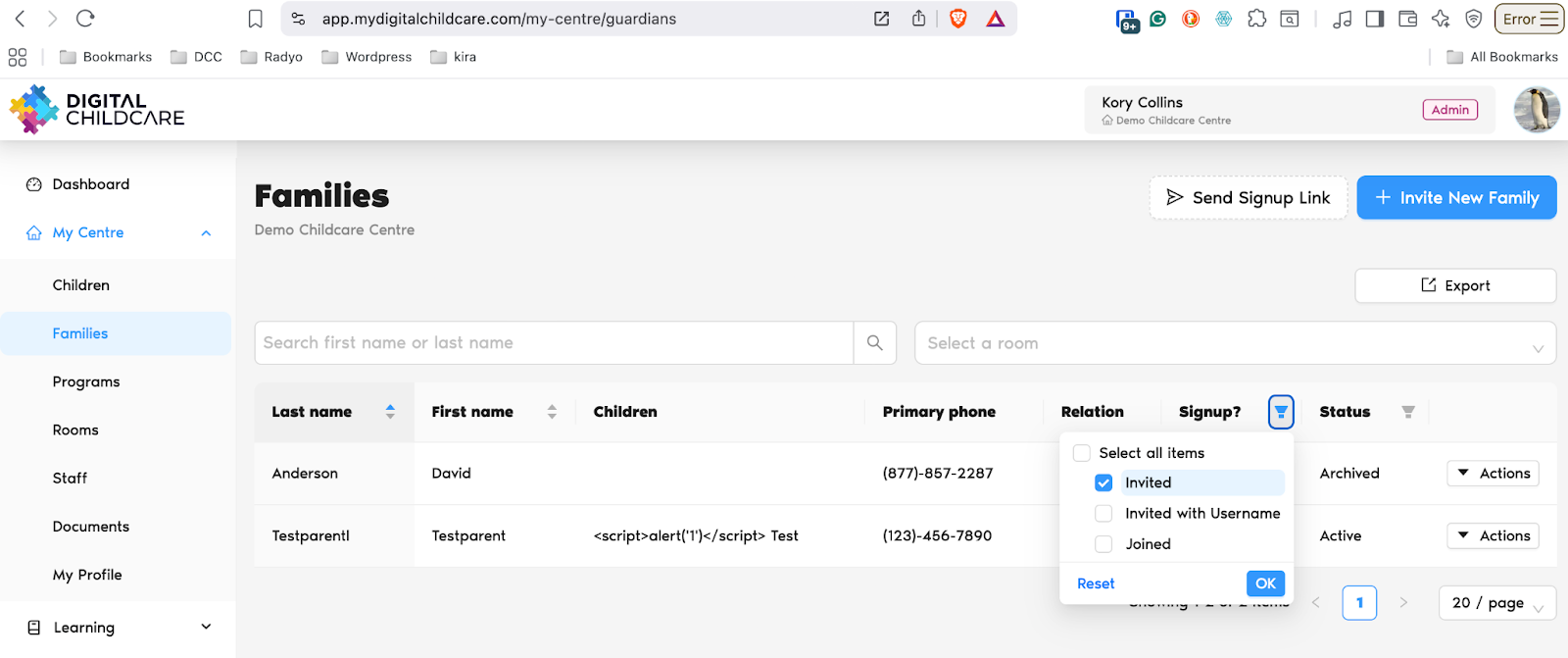
Task: Check the Select all items checkbox
Action: tap(1082, 453)
